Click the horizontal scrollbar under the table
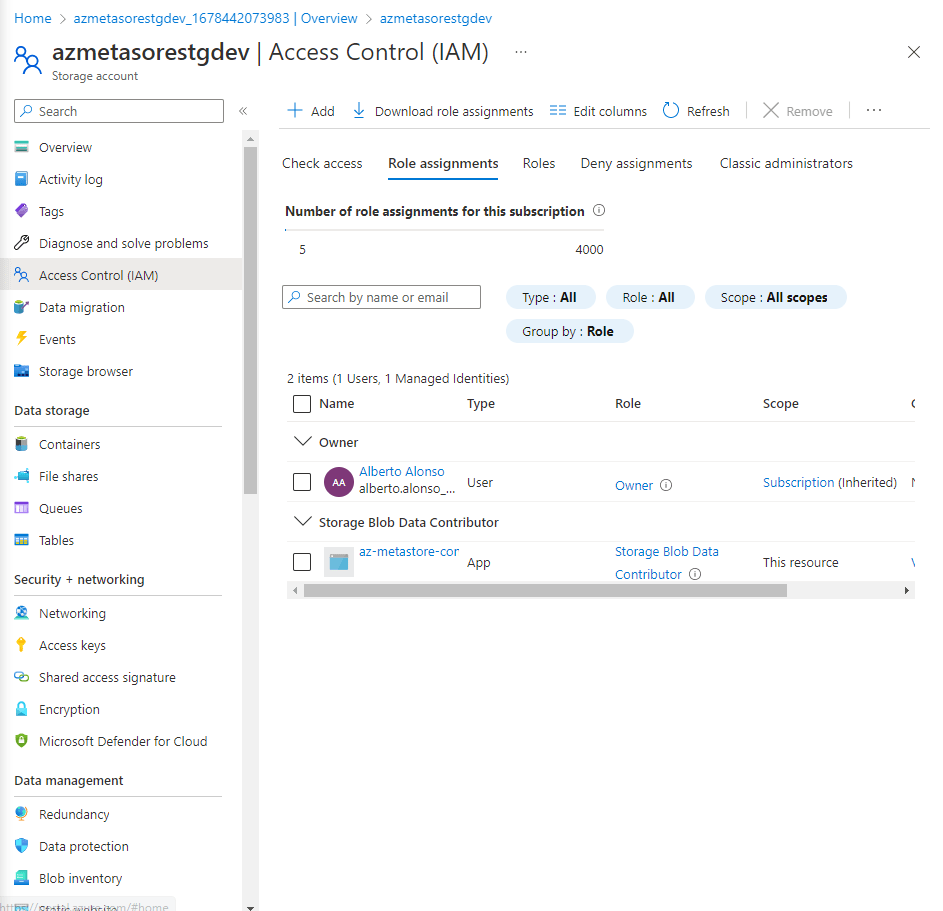Image resolution: width=943 pixels, height=911 pixels. coord(545,591)
